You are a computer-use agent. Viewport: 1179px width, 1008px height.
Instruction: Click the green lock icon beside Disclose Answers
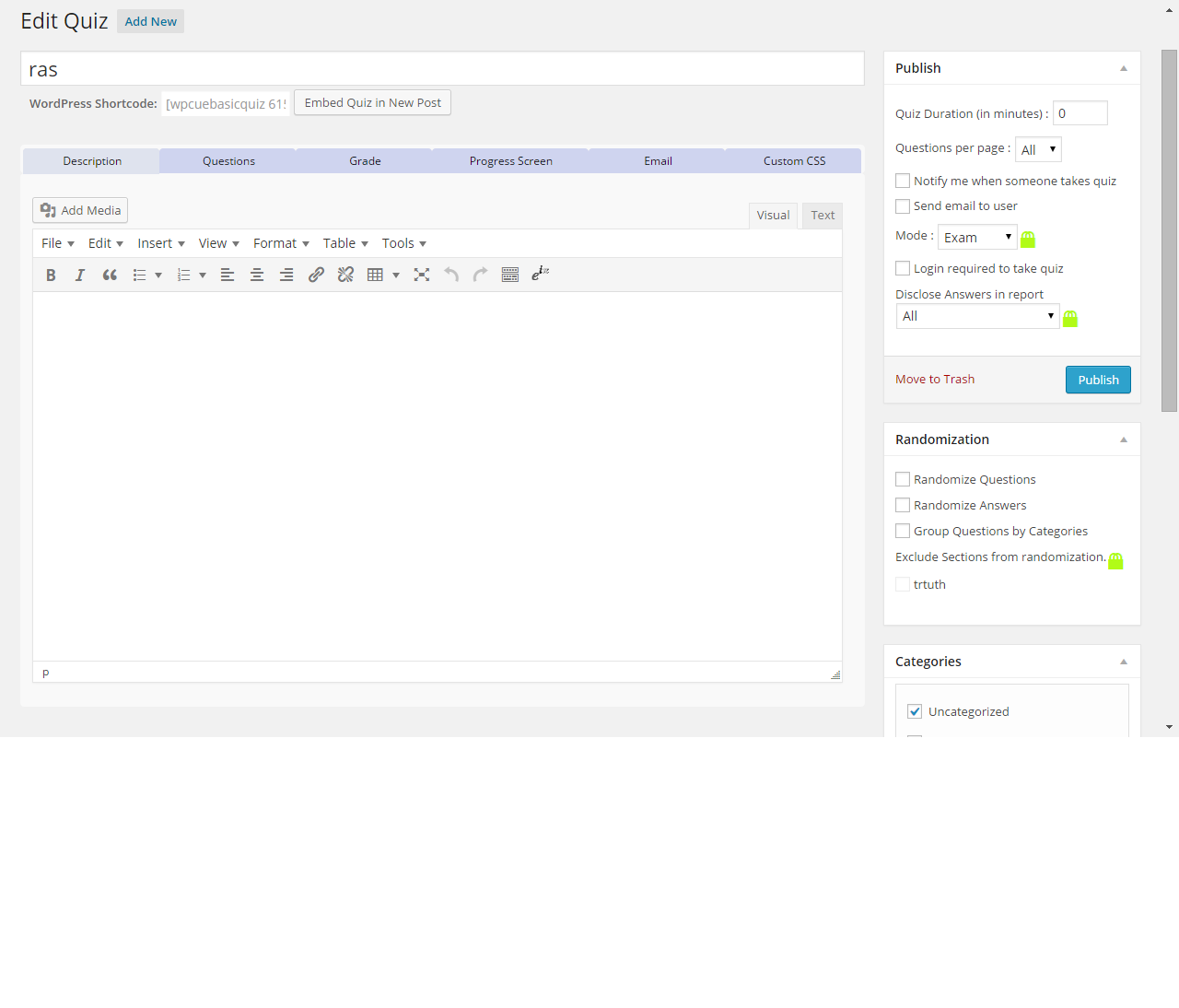pos(1070,319)
